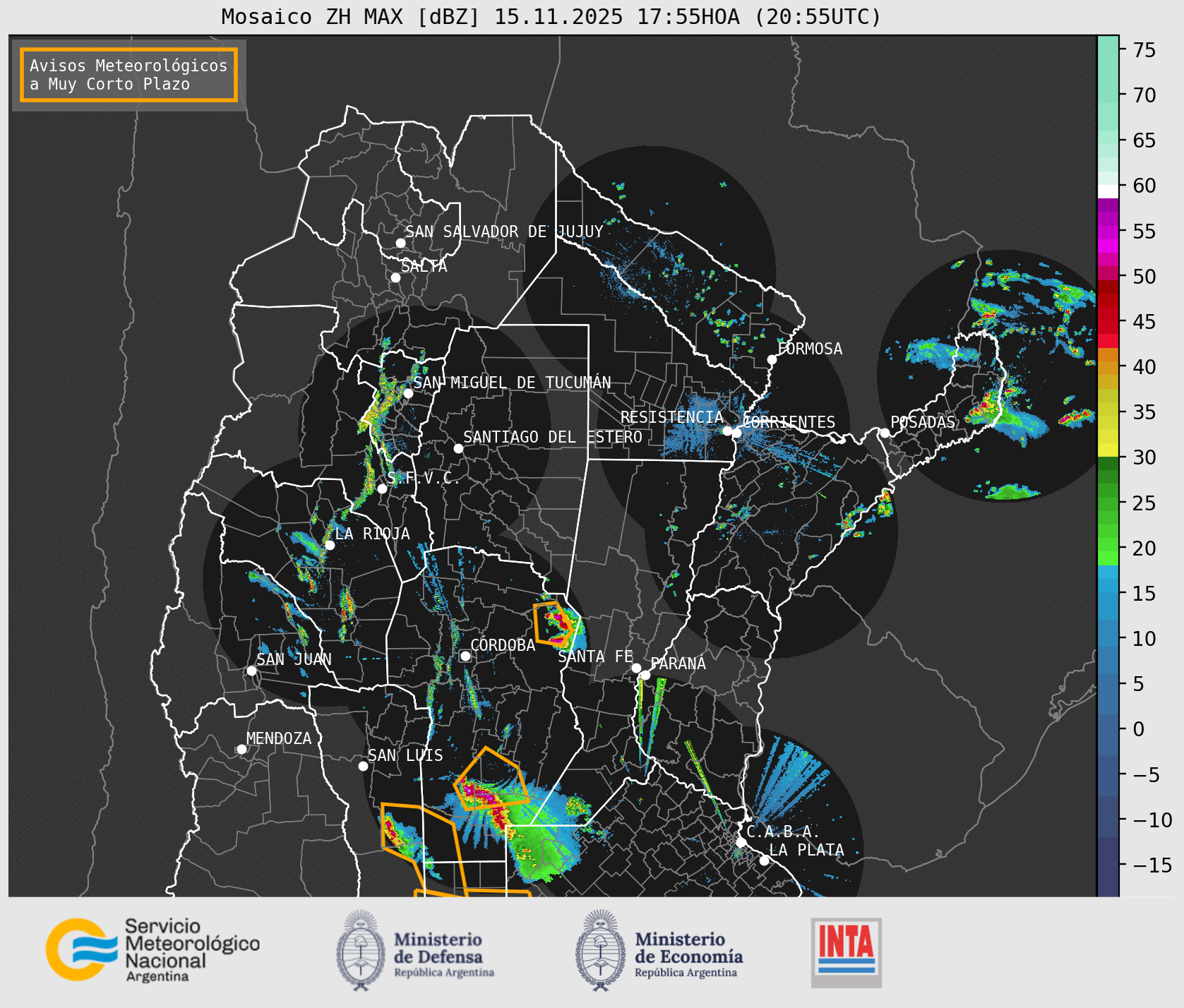The width and height of the screenshot is (1184, 1008).
Task: Click the Posadas city dot
Action: pos(885,433)
